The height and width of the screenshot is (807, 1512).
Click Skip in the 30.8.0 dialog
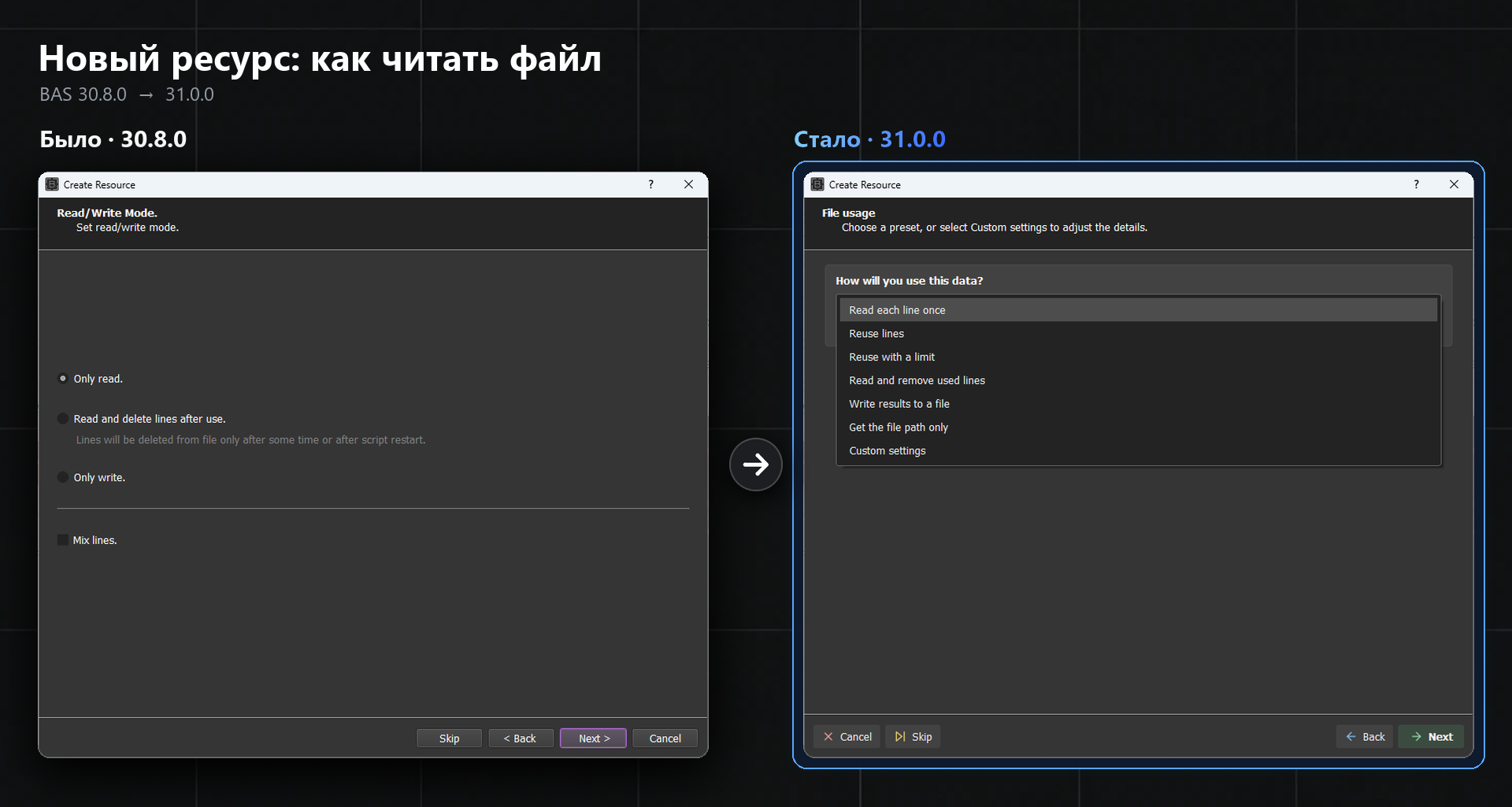coord(449,739)
